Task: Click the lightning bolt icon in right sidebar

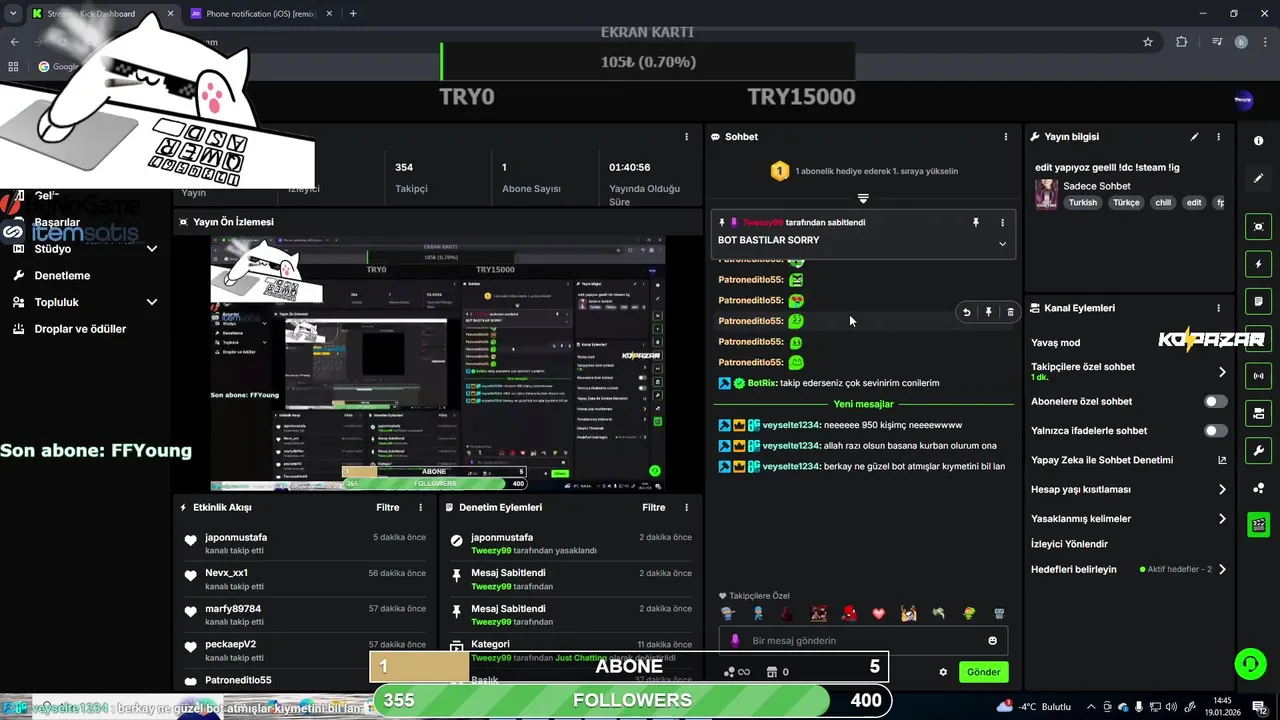Action: 1259,264
